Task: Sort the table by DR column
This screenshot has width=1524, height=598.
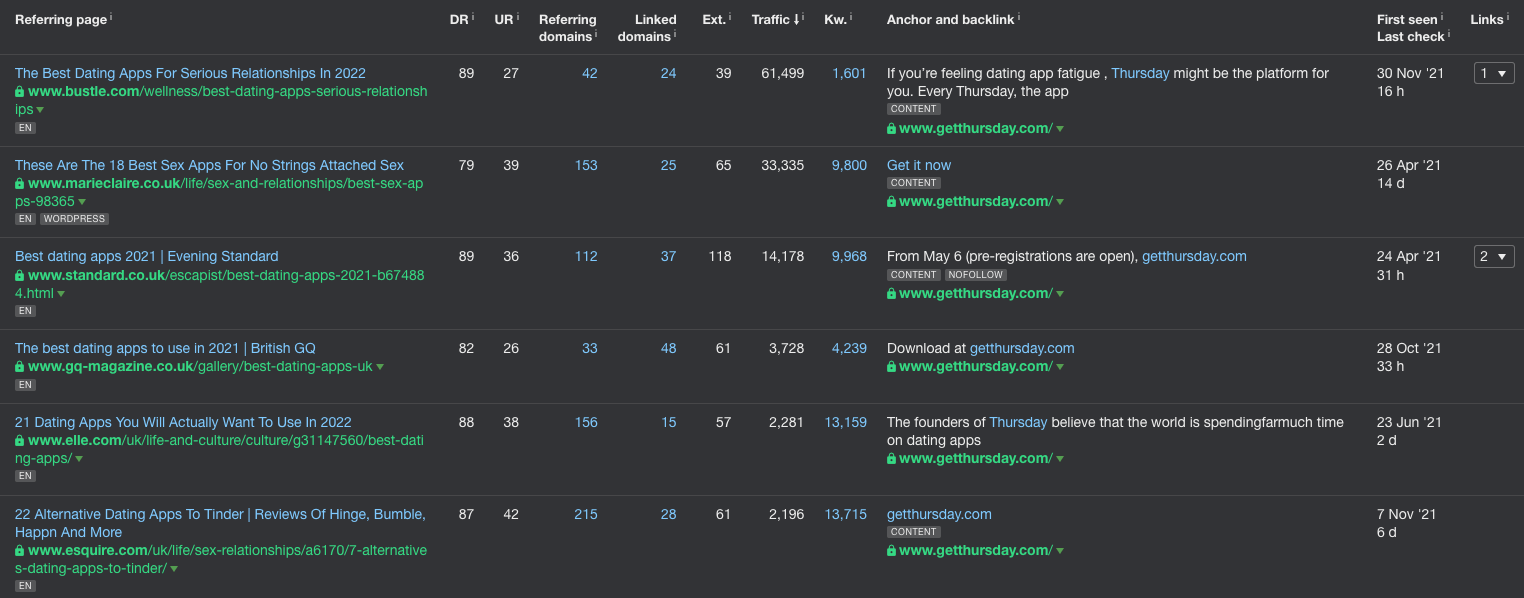Action: coord(459,19)
